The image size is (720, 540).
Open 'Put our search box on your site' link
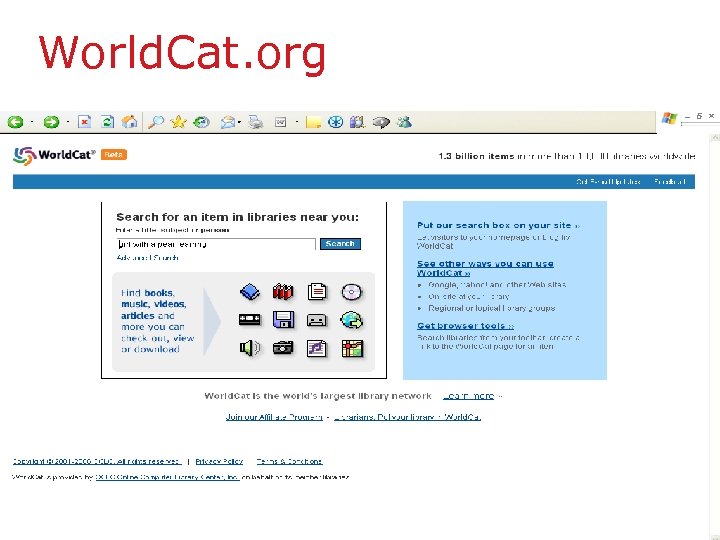click(x=498, y=225)
